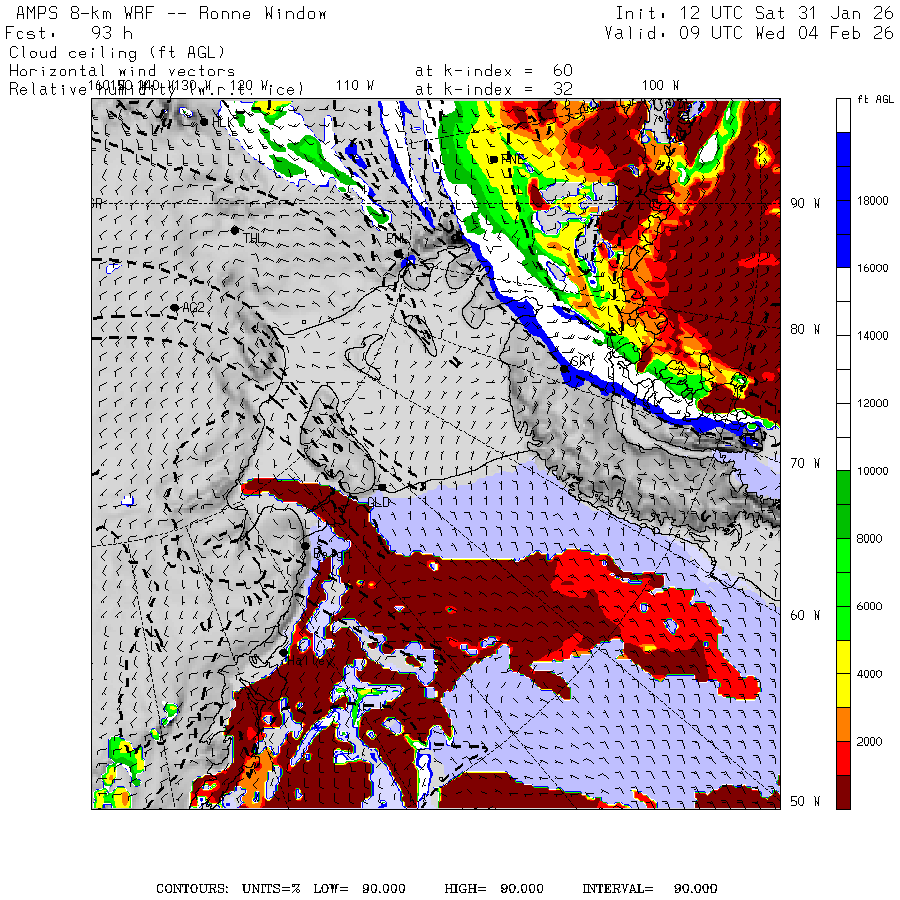
Task: Click the 2000 colorbar value
Action: tap(869, 742)
